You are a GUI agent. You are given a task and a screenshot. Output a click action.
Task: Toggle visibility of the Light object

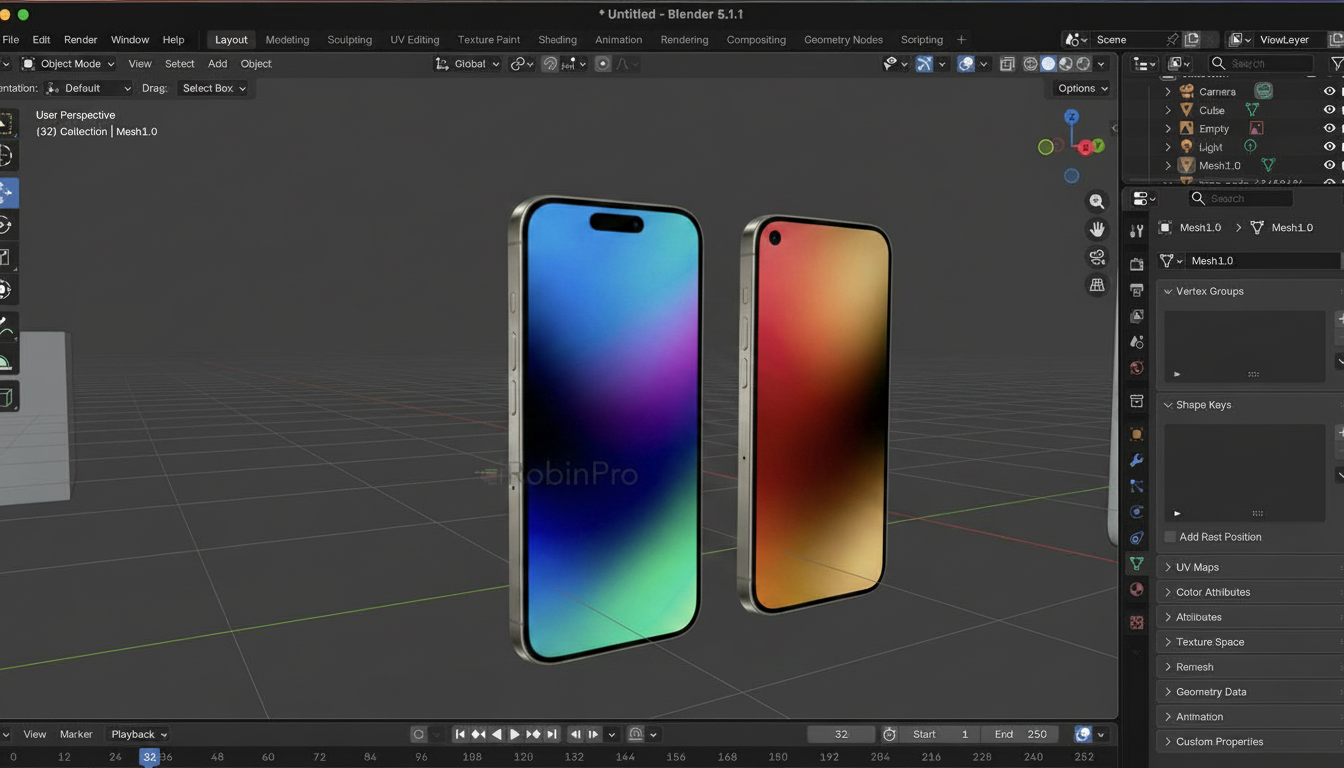[x=1329, y=147]
